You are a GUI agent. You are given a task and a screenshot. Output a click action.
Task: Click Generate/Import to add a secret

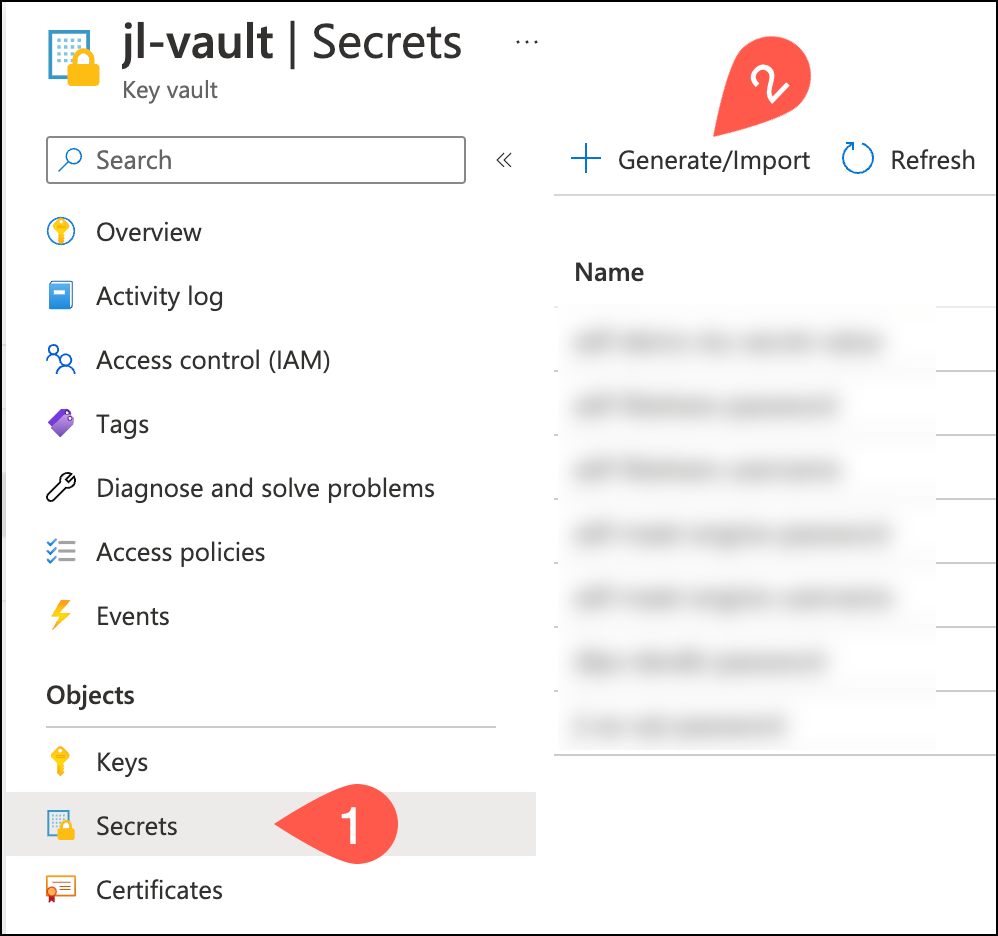click(690, 160)
